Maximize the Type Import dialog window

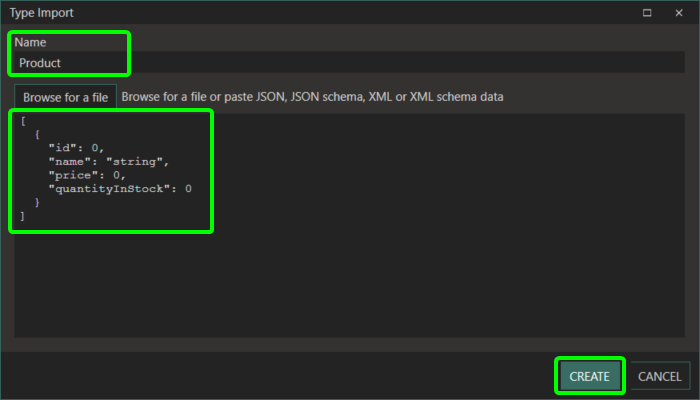[647, 13]
